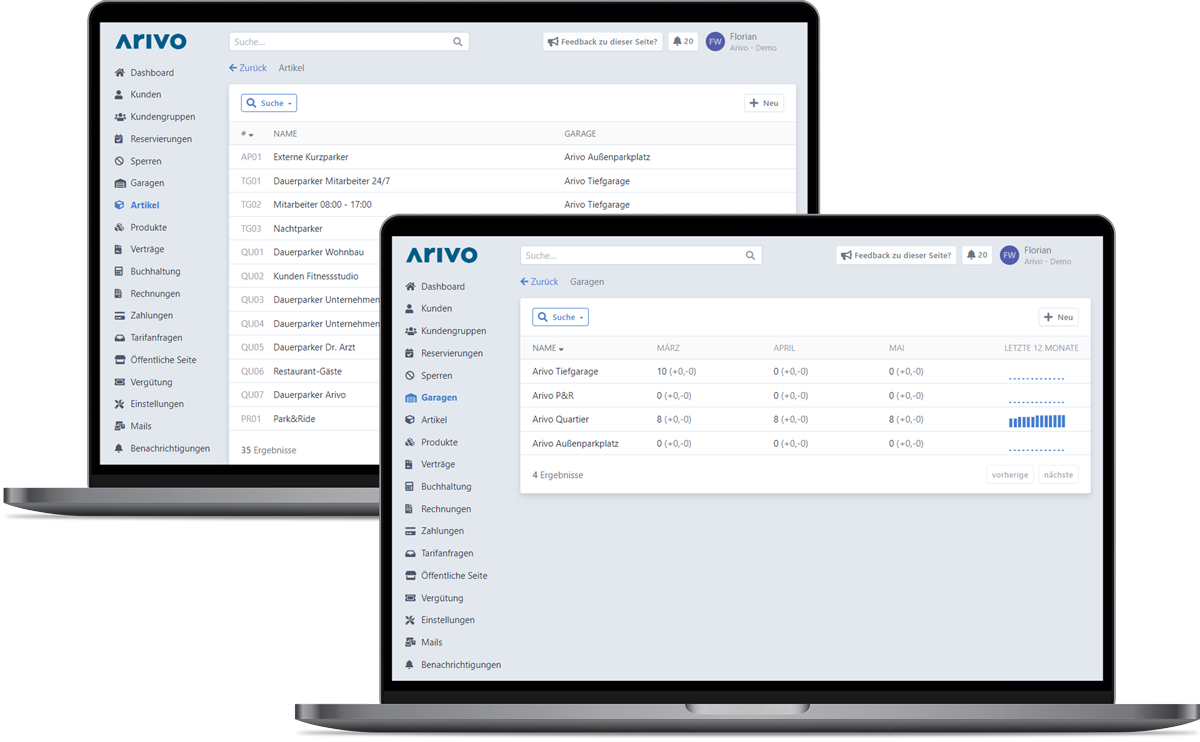Screen dimensions: 1200x742
Task: Click MÄRZ column header in Garagen table
Action: tap(668, 348)
